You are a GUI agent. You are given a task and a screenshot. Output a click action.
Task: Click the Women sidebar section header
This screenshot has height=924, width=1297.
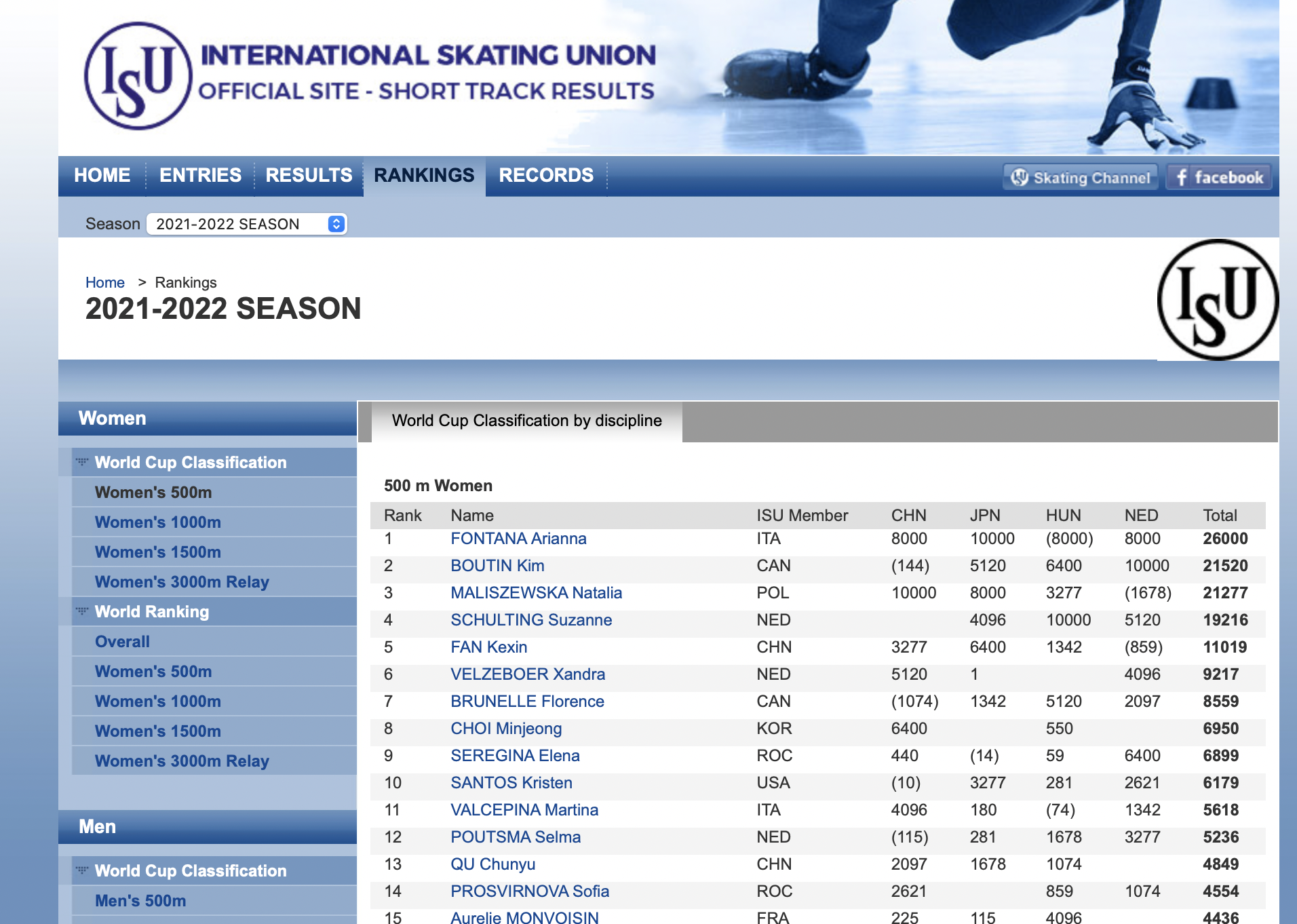208,419
